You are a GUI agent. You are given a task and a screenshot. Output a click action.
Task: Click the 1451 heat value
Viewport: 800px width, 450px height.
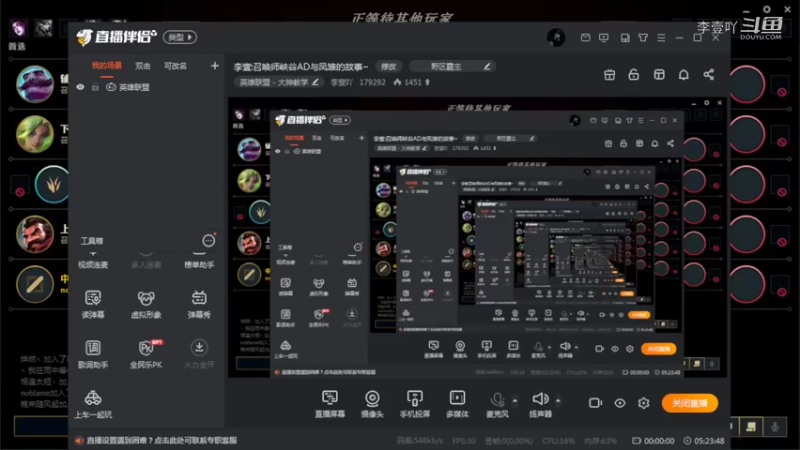coord(413,82)
